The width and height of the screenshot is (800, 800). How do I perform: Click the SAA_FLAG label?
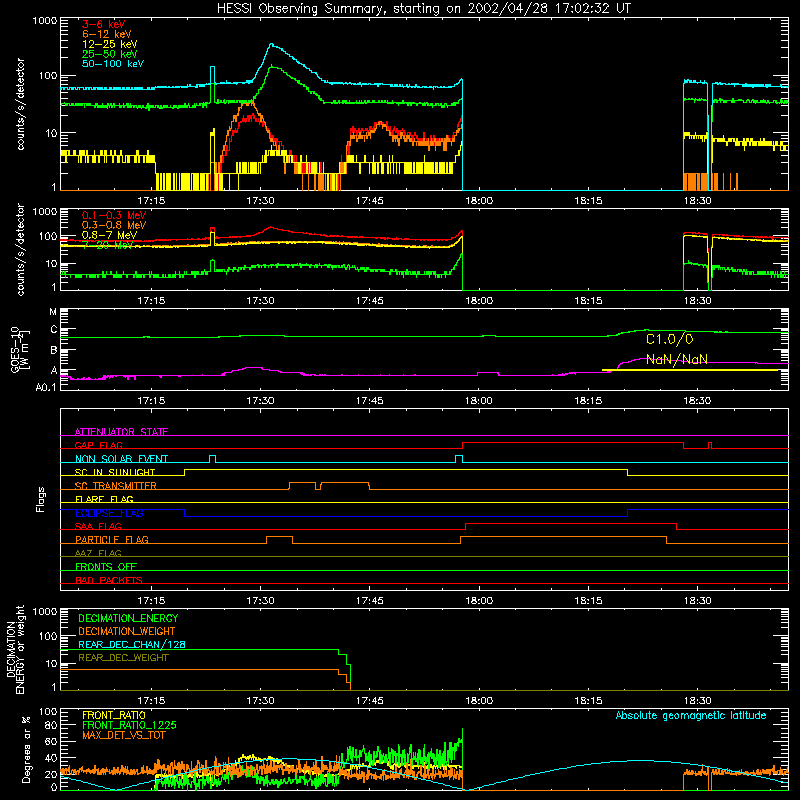tap(98, 526)
